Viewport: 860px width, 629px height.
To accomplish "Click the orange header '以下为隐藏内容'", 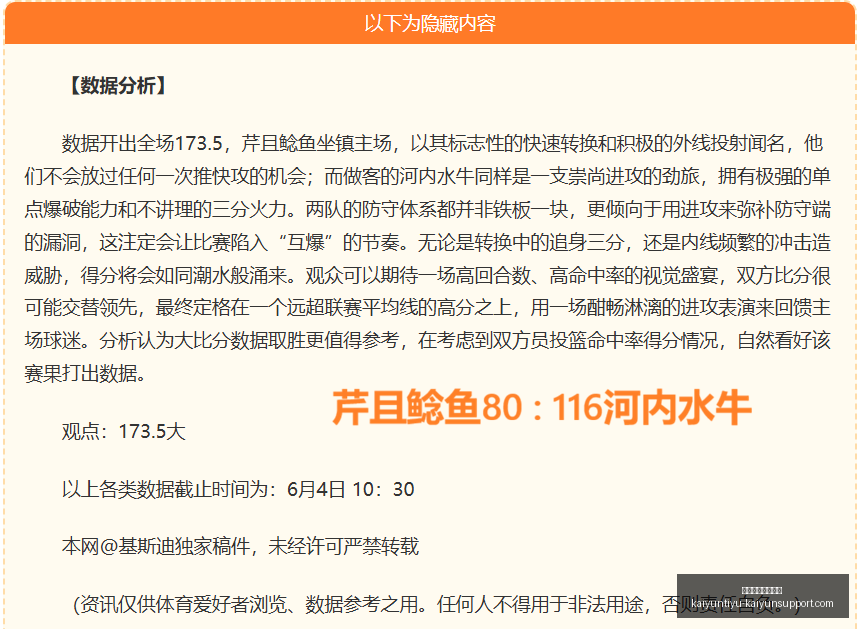I will tap(430, 24).
